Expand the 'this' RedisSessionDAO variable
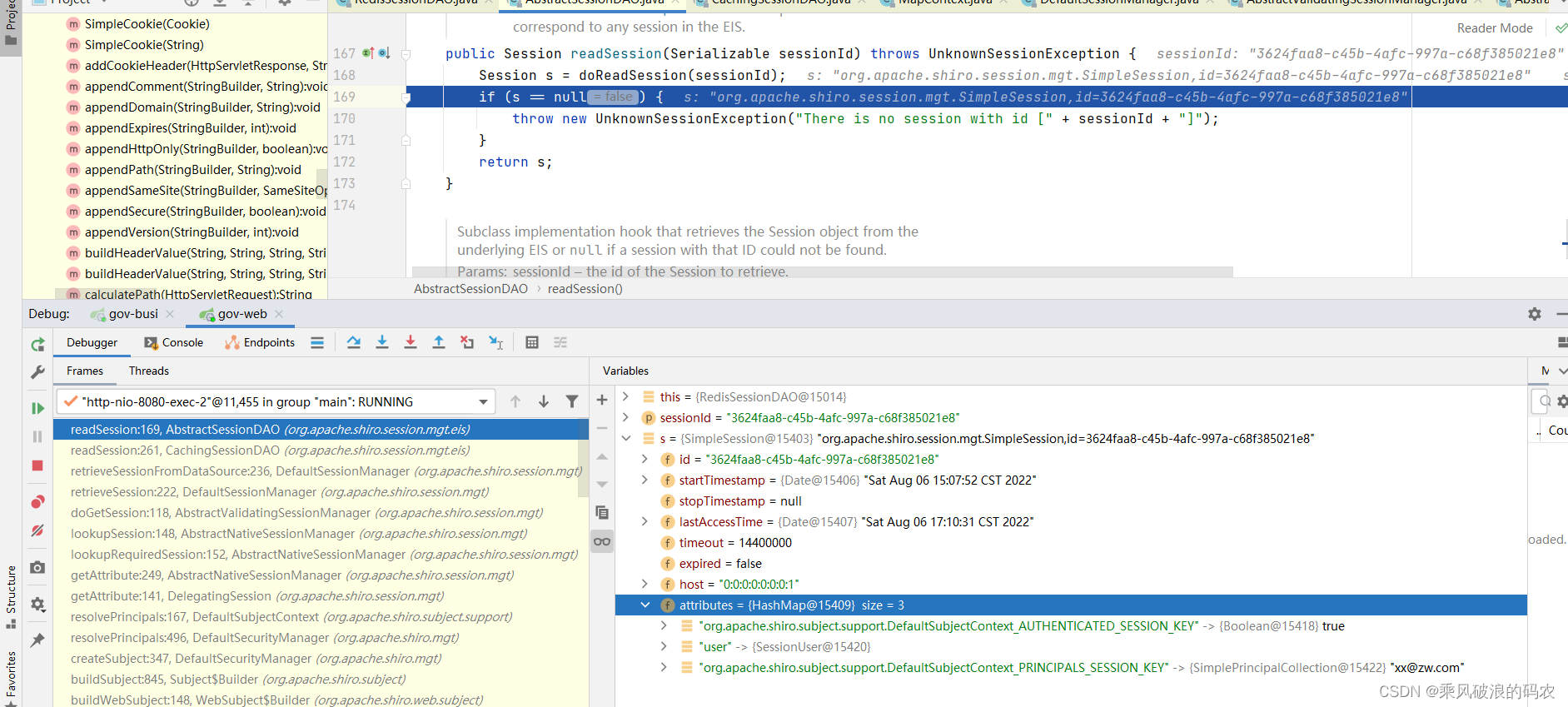 [x=625, y=396]
